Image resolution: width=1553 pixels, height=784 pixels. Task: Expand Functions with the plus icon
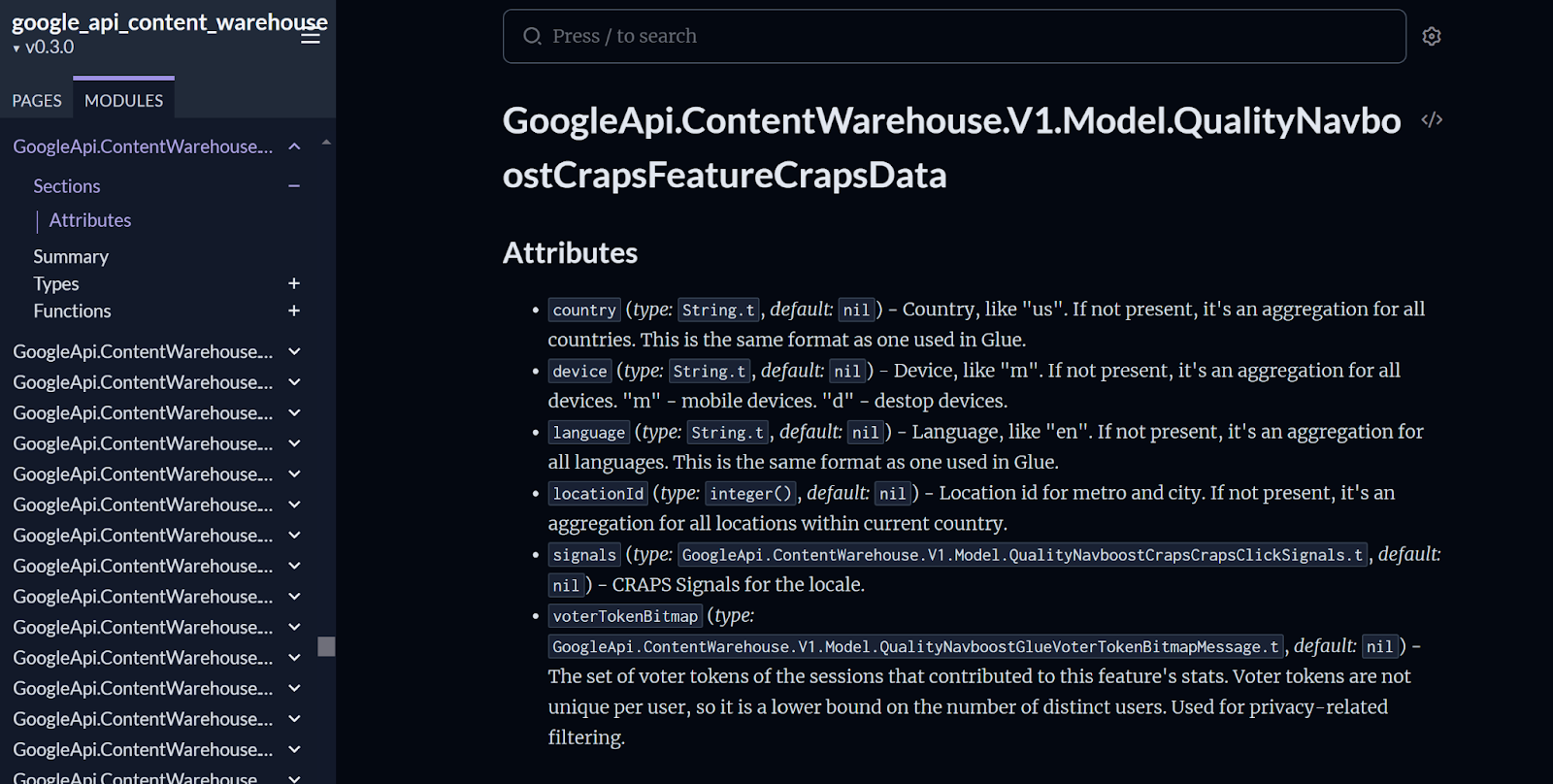click(x=294, y=310)
